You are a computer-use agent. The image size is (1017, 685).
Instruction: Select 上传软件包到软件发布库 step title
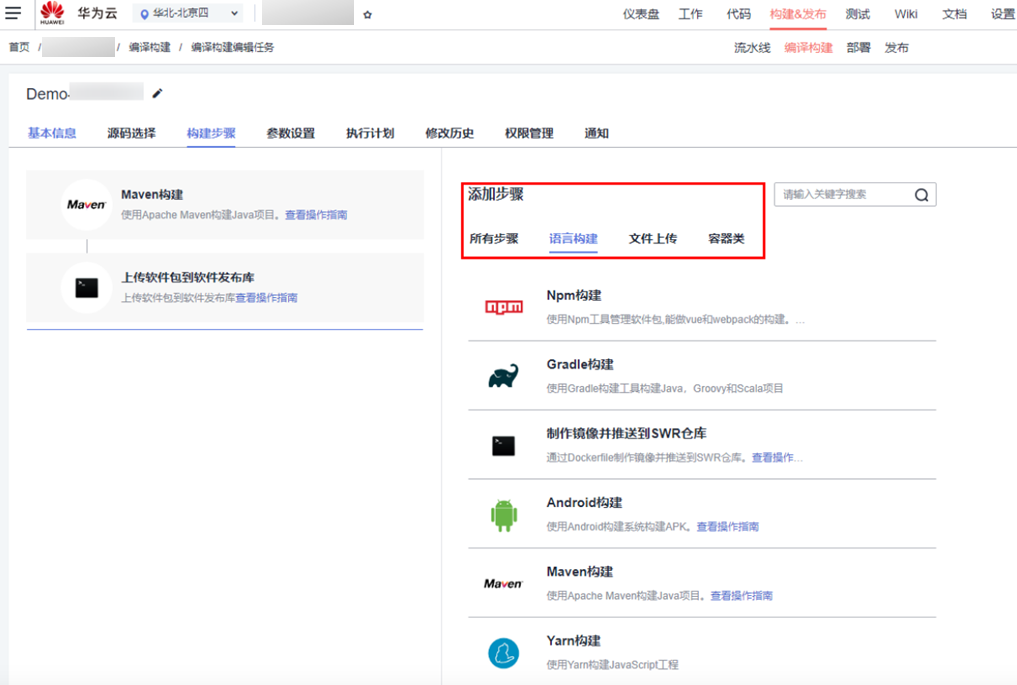(x=187, y=278)
